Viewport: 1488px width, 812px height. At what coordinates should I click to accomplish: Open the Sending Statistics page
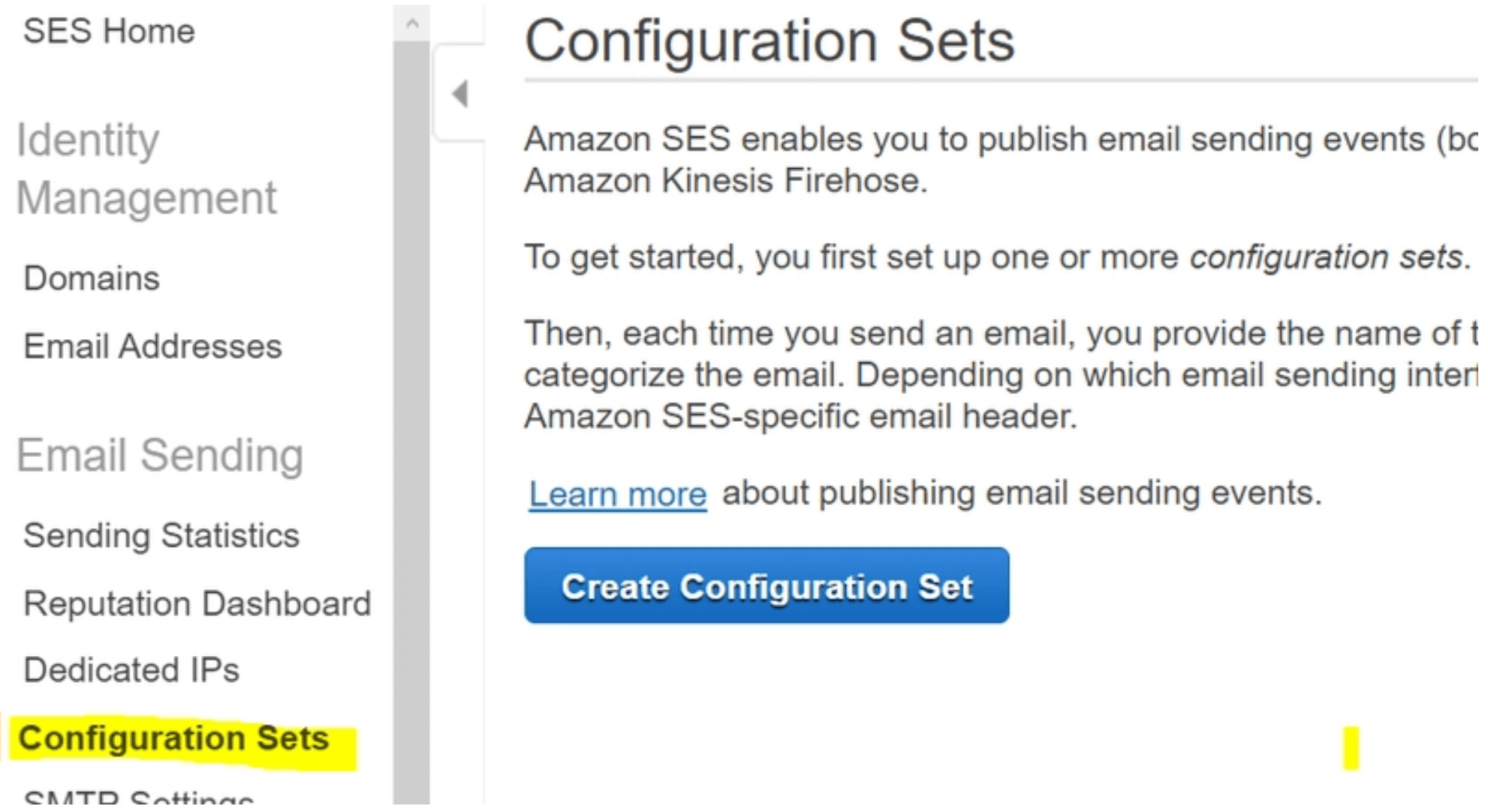tap(161, 536)
